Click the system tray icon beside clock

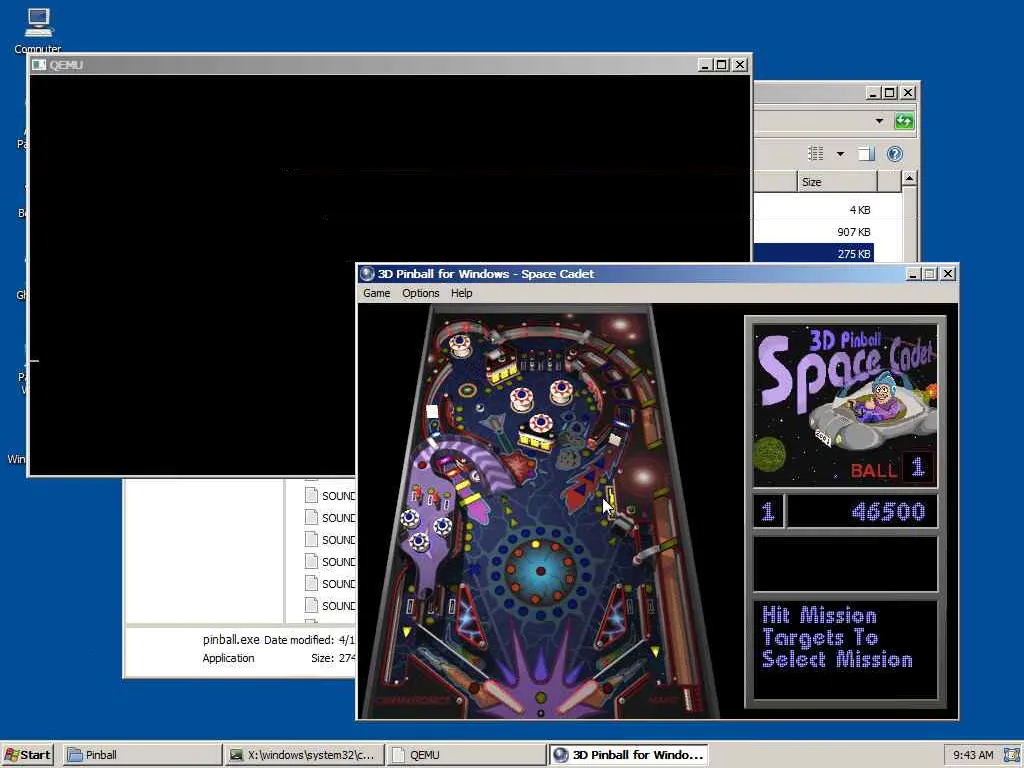(x=1012, y=755)
